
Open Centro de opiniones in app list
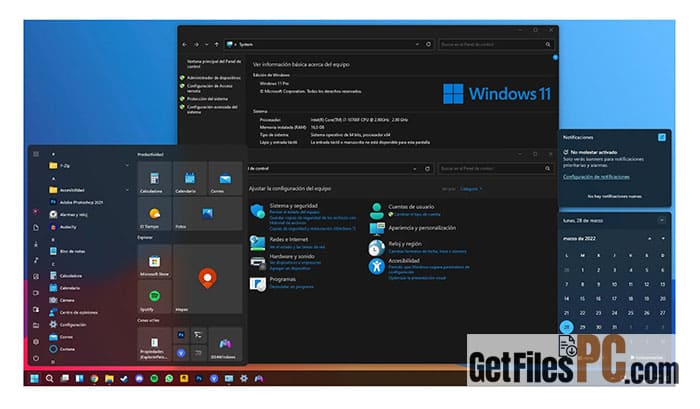click(78, 312)
